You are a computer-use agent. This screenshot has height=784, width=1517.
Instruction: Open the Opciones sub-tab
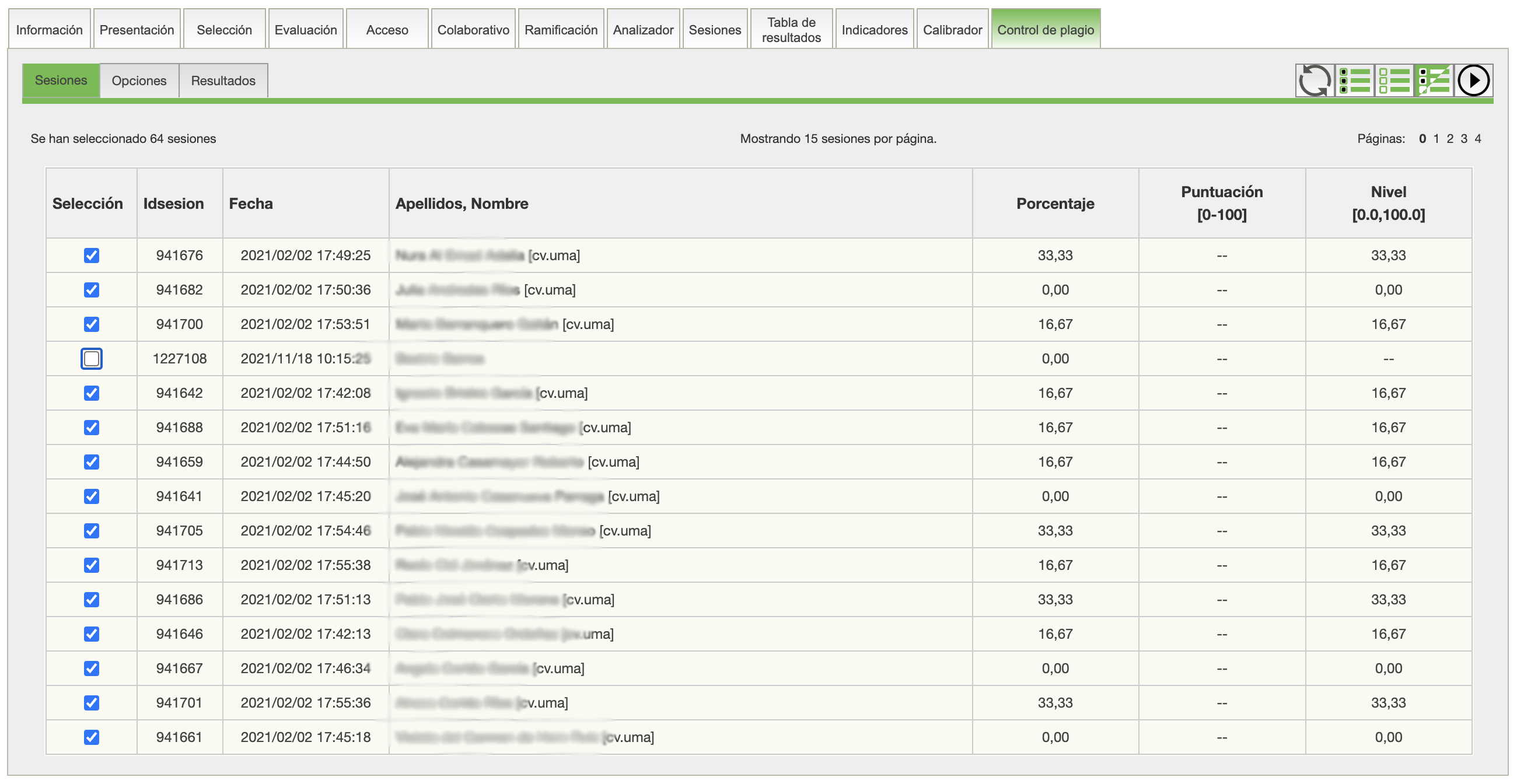(139, 80)
